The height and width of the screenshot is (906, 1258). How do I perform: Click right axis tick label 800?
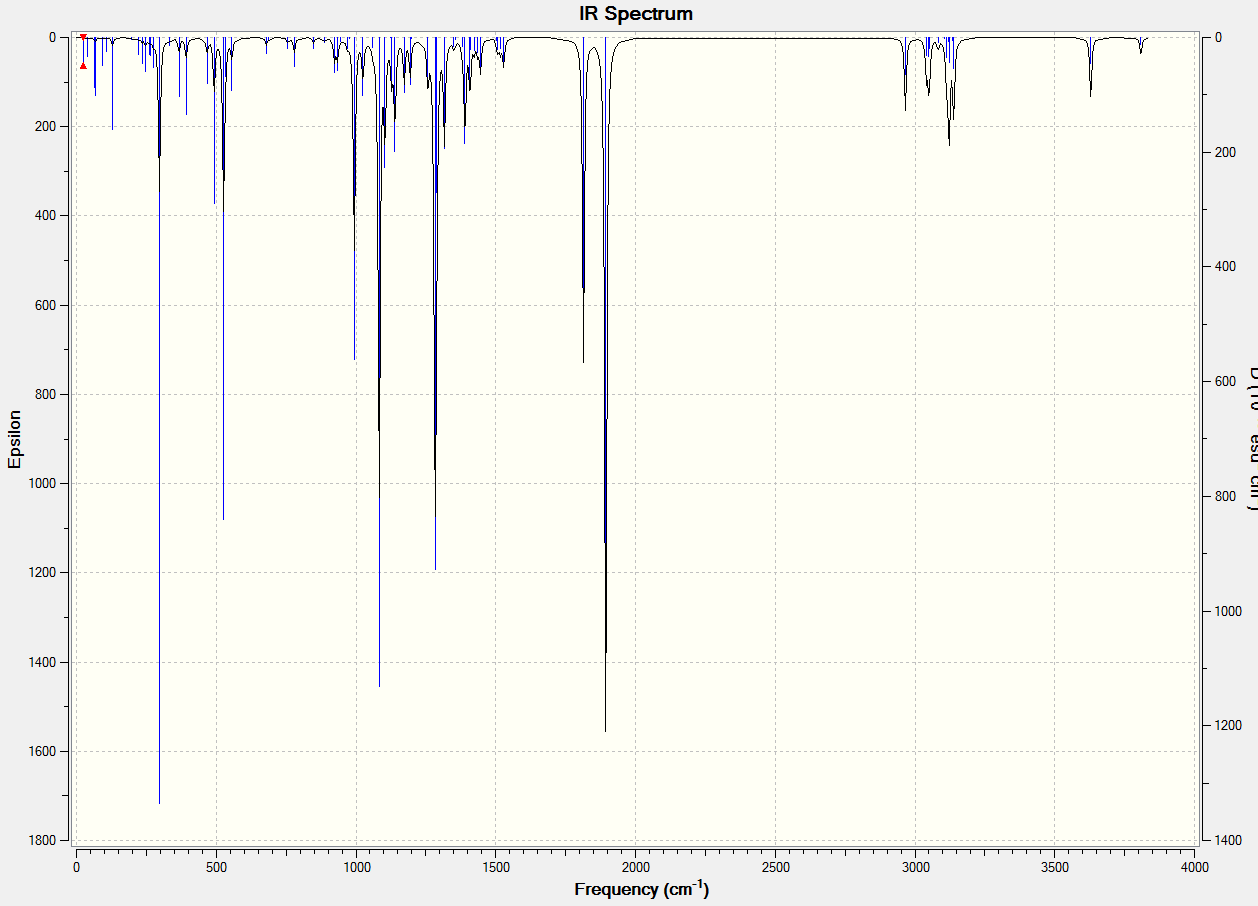(x=1223, y=496)
